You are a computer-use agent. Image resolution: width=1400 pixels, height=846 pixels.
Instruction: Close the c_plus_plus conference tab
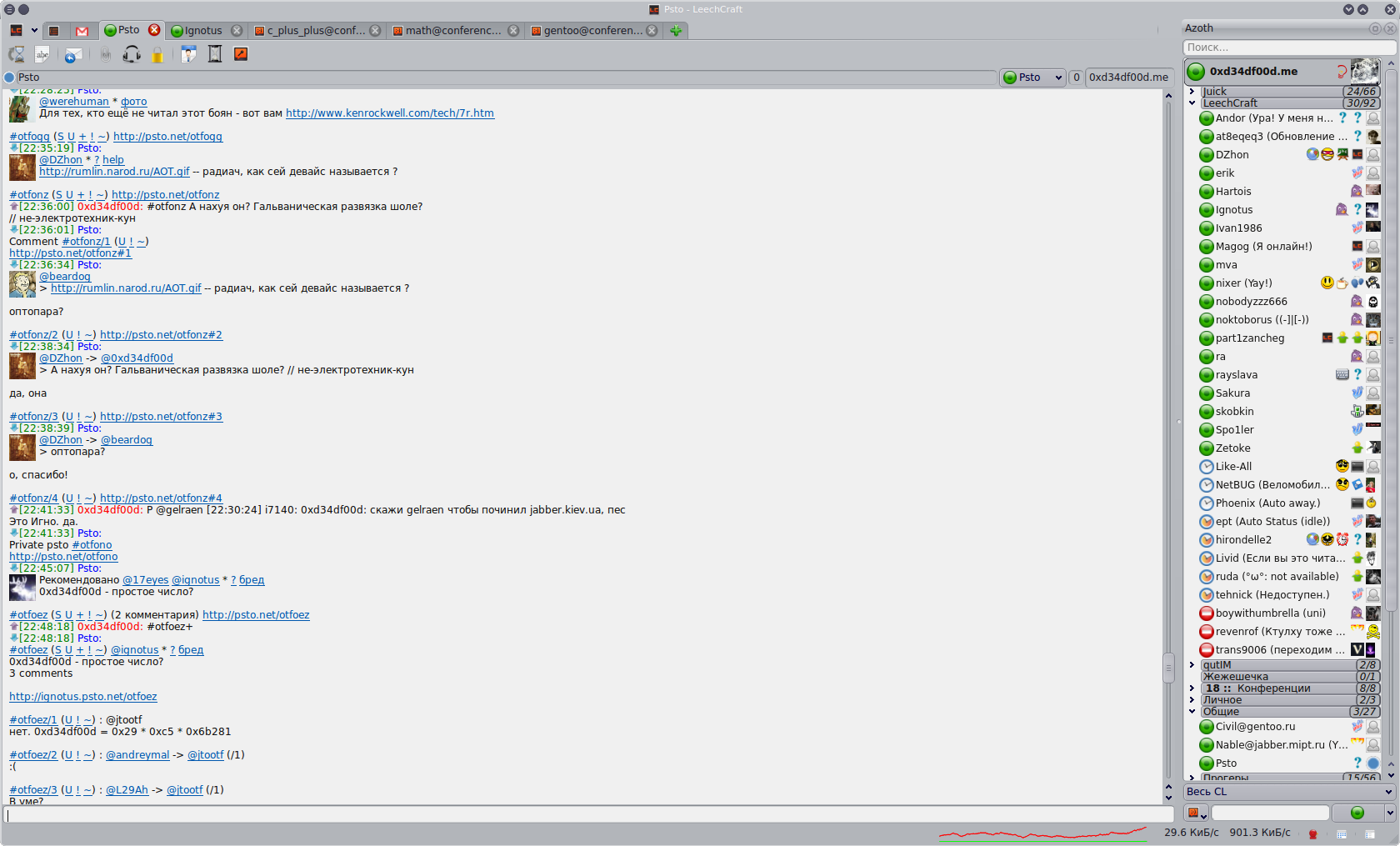tap(375, 31)
